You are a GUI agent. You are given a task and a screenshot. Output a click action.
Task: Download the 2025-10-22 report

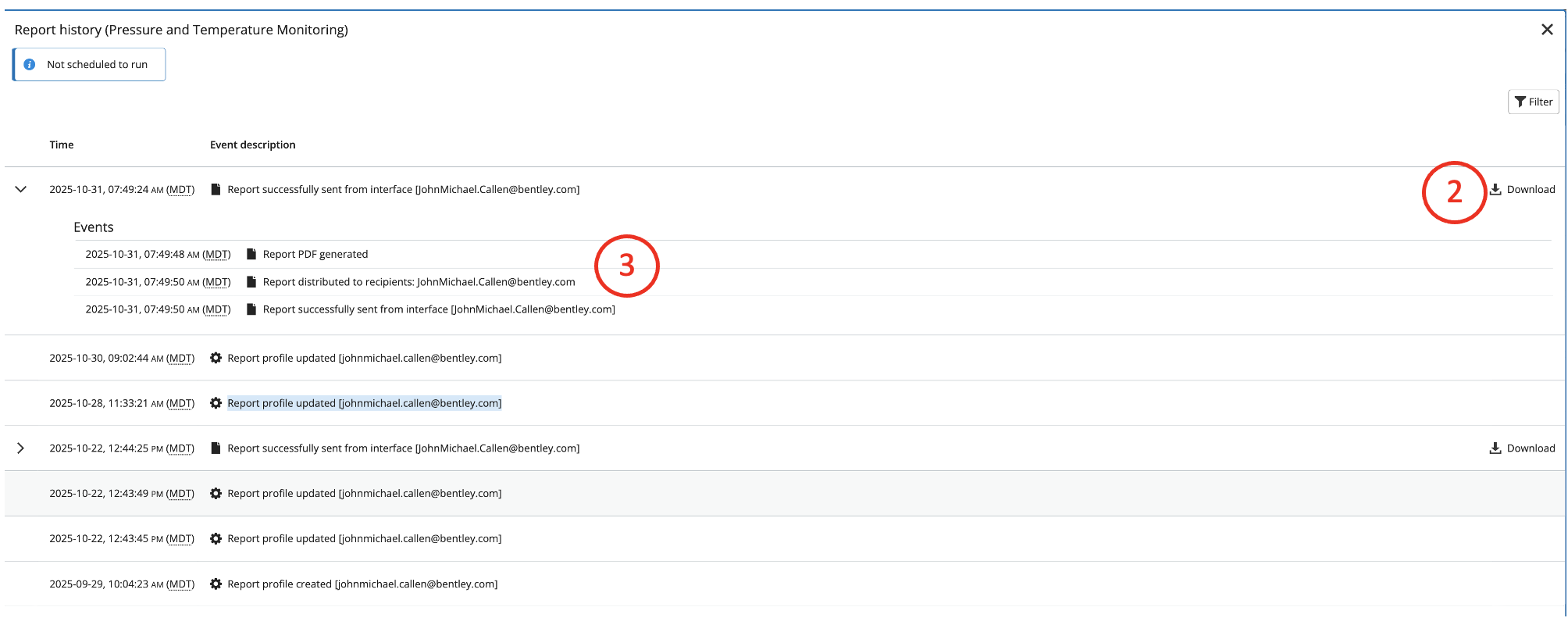coord(1522,448)
